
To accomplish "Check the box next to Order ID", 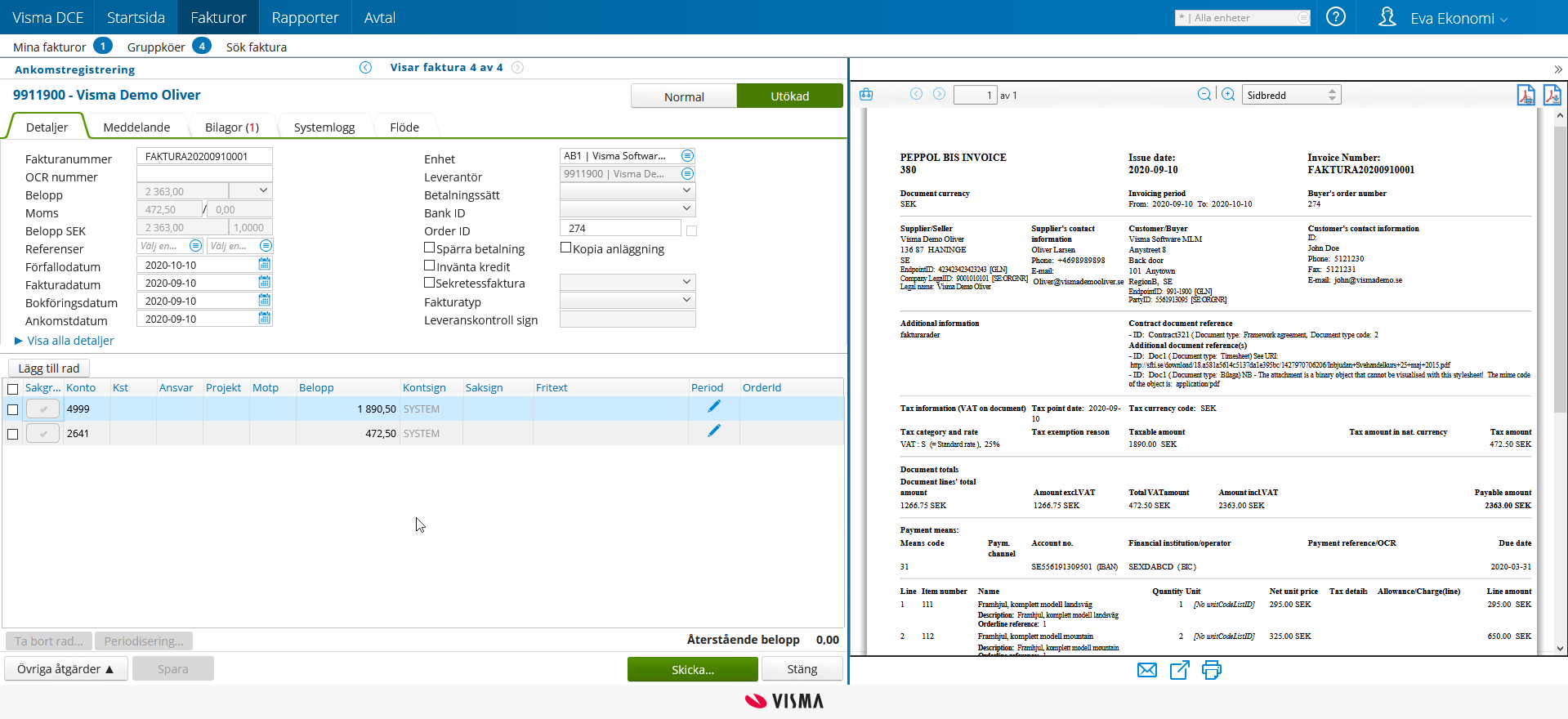I will pos(692,231).
